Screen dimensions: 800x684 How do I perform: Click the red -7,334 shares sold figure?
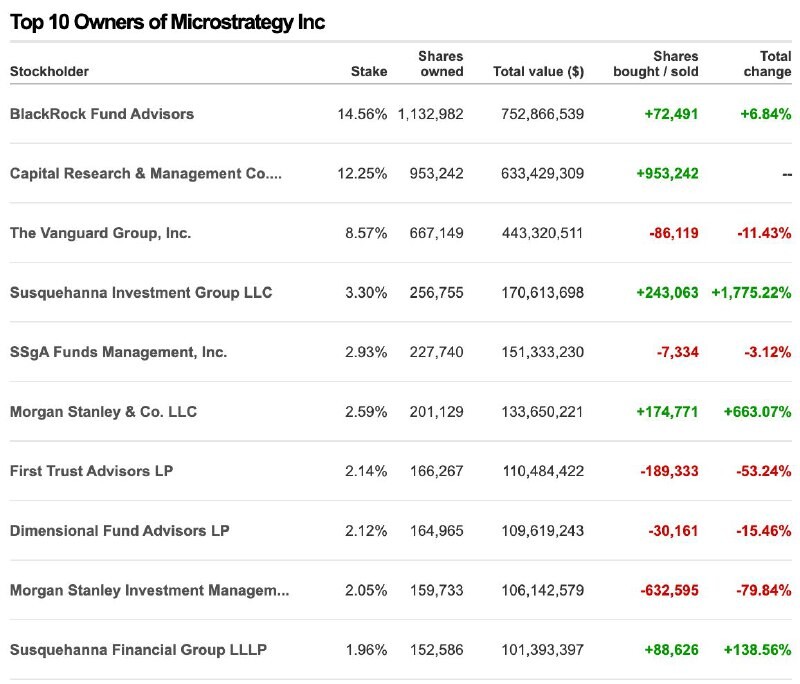(678, 352)
